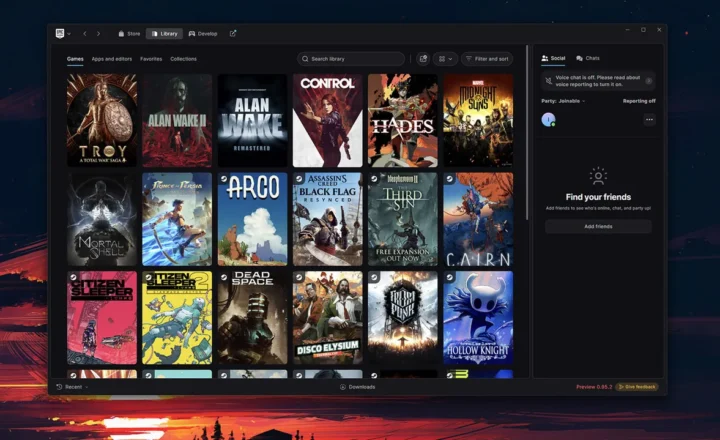Open Assassin's Creed Black Flag Resynced tile
Screen dimensions: 720x440
328,219
